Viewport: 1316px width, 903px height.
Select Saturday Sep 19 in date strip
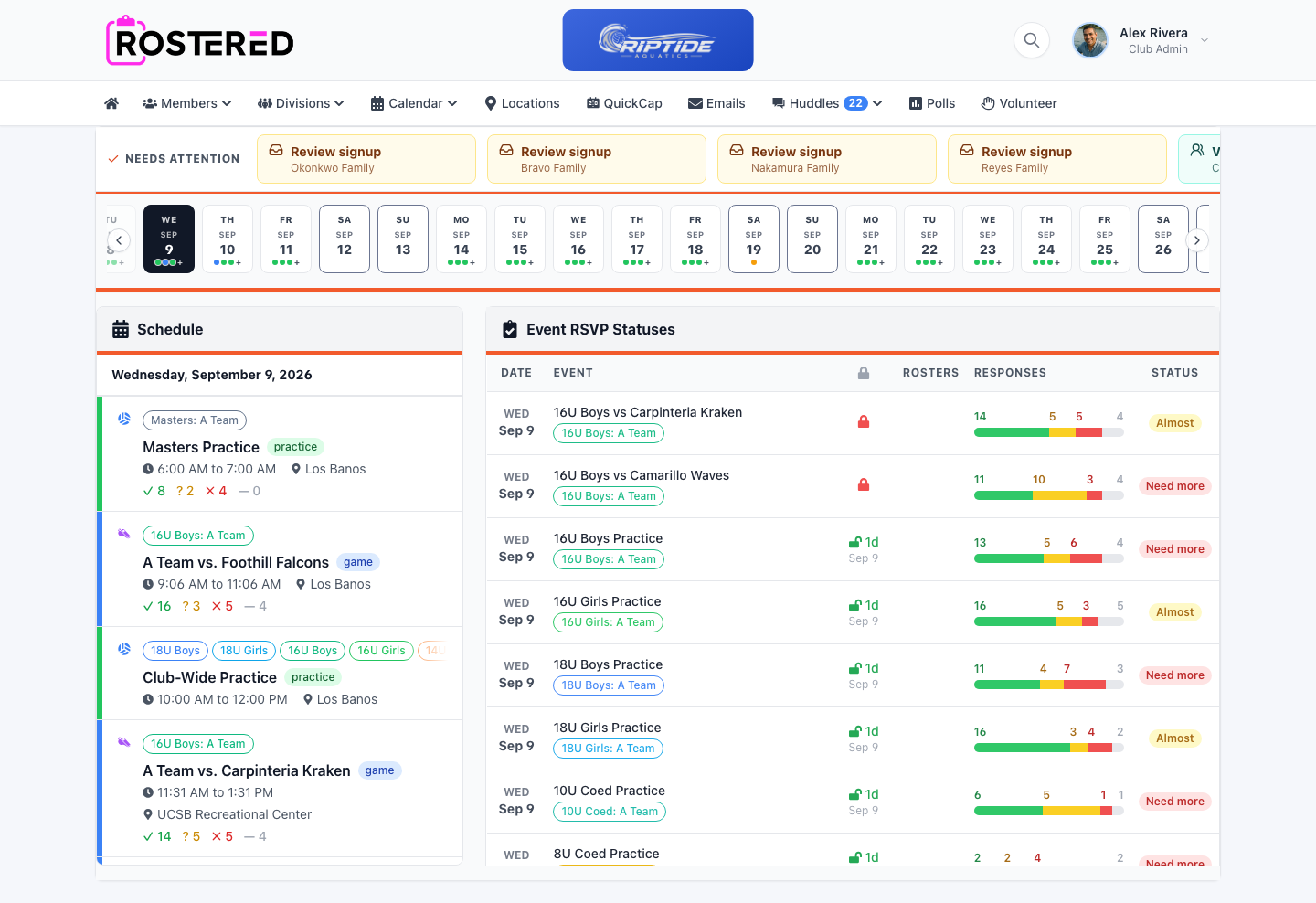(x=754, y=239)
